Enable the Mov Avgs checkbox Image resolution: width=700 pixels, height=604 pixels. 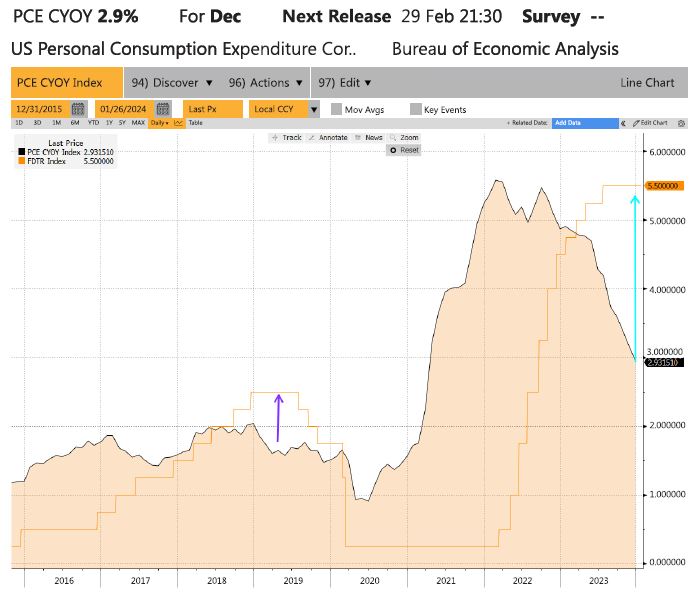coord(335,109)
